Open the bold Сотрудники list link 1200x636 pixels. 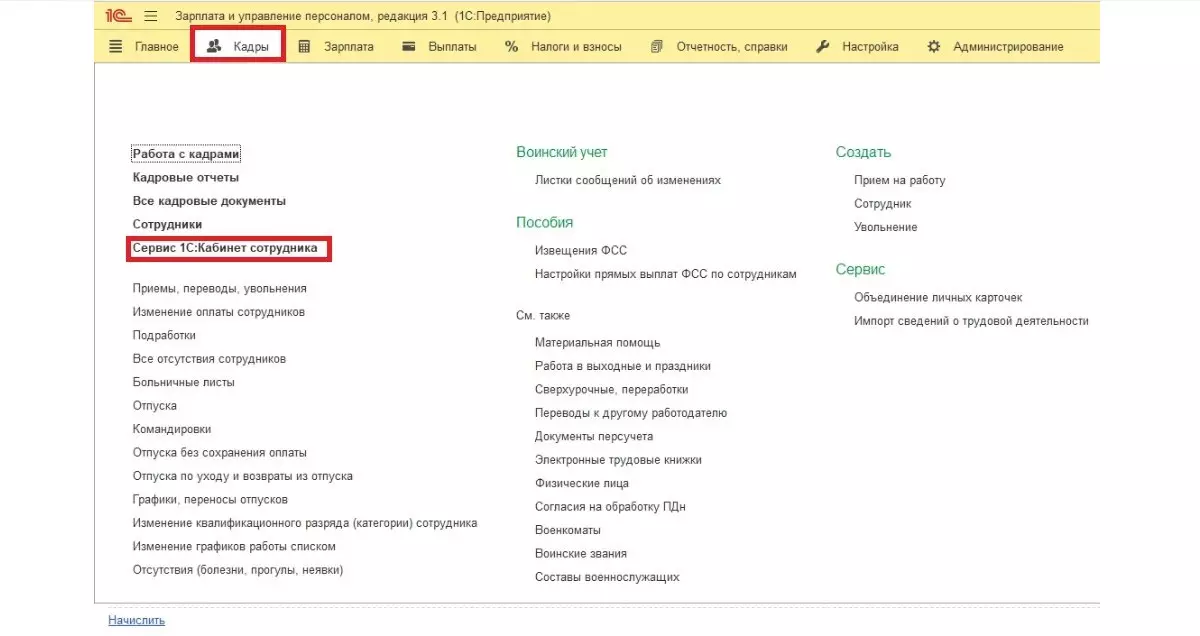pyautogui.click(x=167, y=225)
